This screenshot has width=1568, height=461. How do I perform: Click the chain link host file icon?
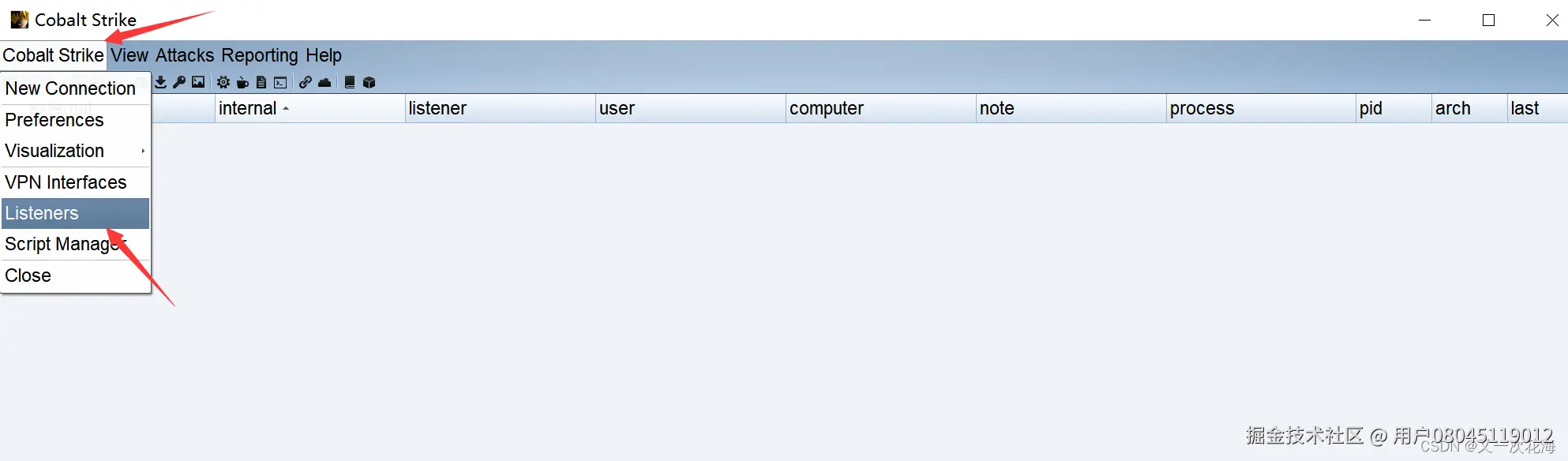pos(306,82)
